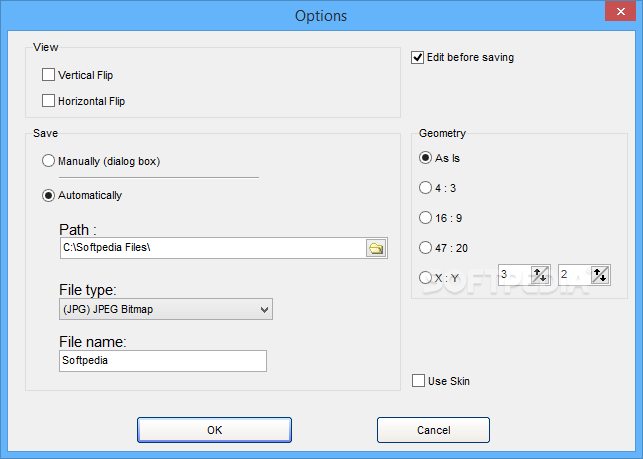Select the 4 : 3 aspect ratio
643x459 pixels.
click(425, 188)
